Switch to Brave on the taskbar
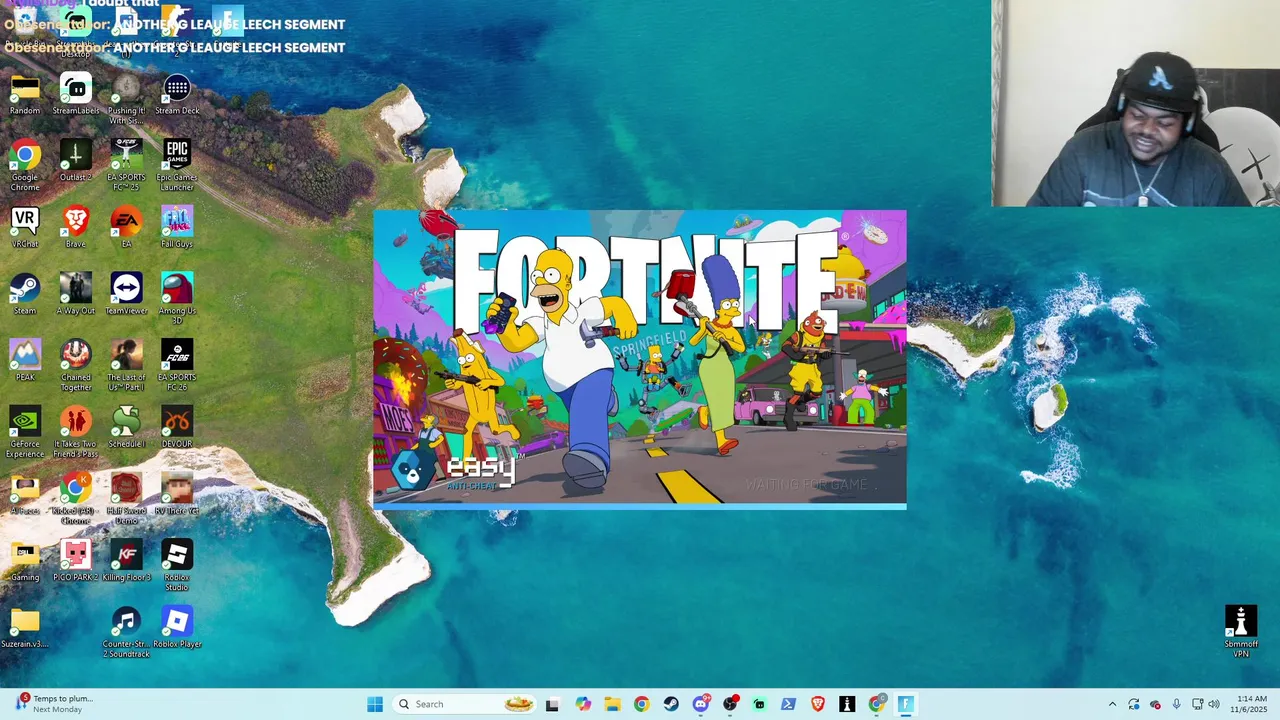Viewport: 1280px width, 720px height. click(818, 704)
